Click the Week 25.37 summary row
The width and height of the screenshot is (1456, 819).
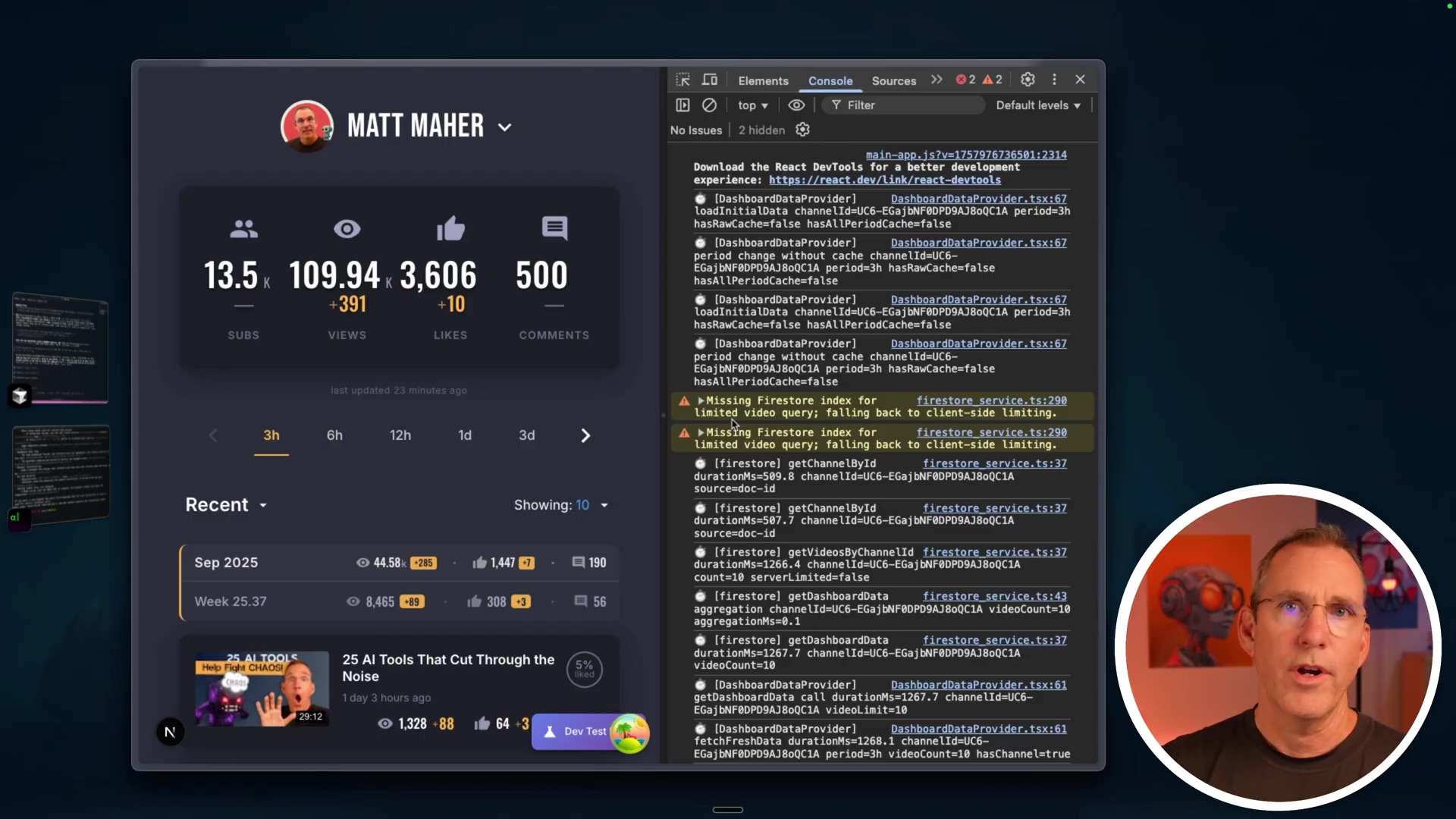tap(400, 601)
